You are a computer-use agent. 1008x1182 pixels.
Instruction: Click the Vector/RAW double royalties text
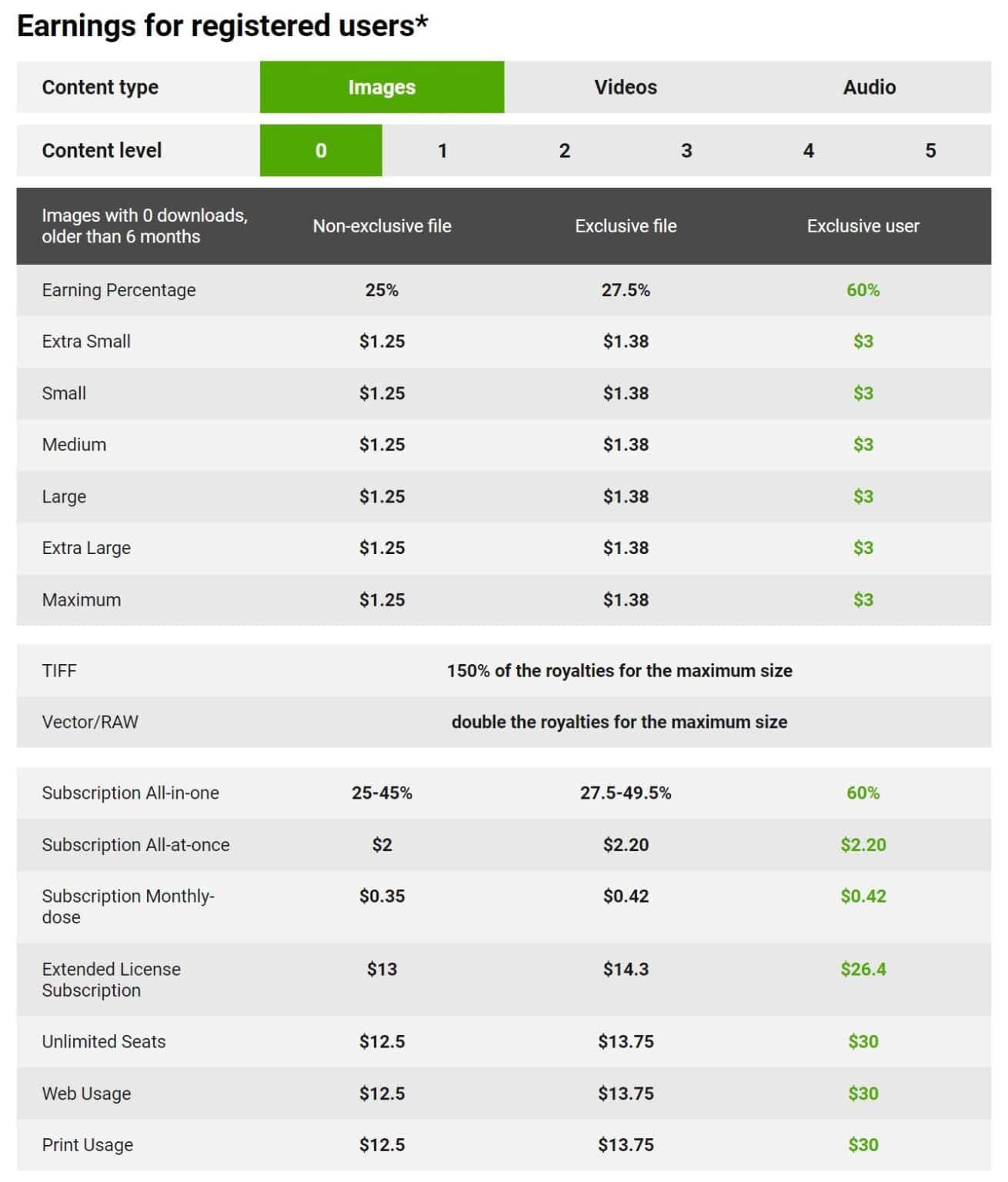coord(619,722)
